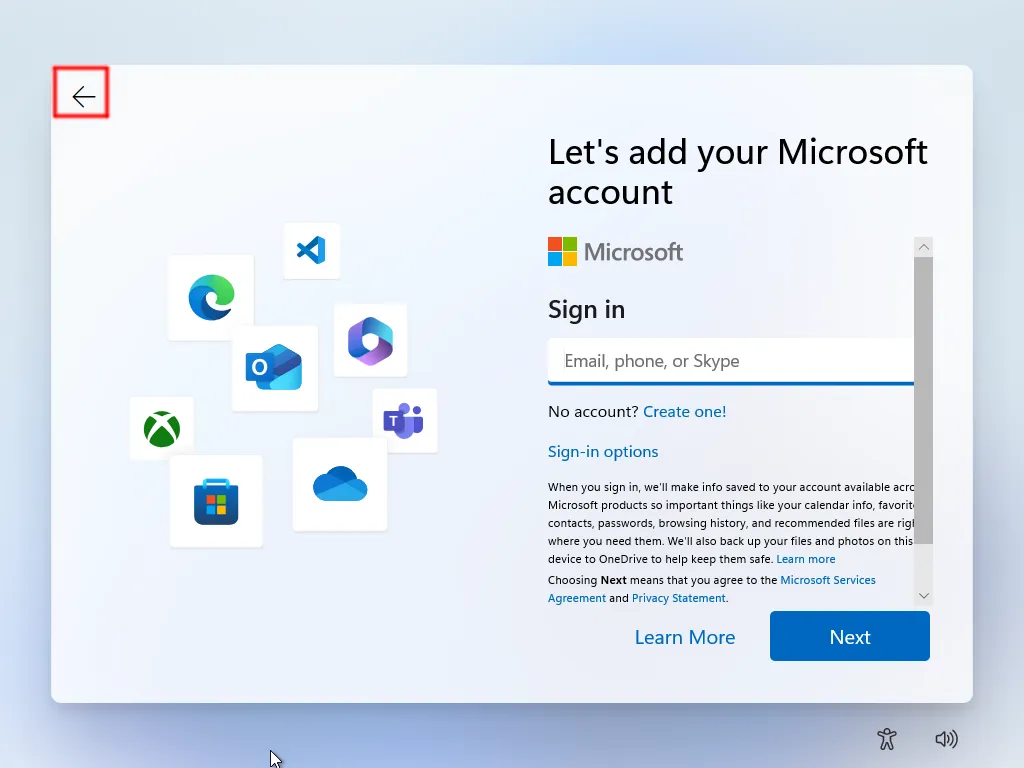Screen dimensions: 1024x768
Task: Click the volume icon in the corner
Action: 946,738
